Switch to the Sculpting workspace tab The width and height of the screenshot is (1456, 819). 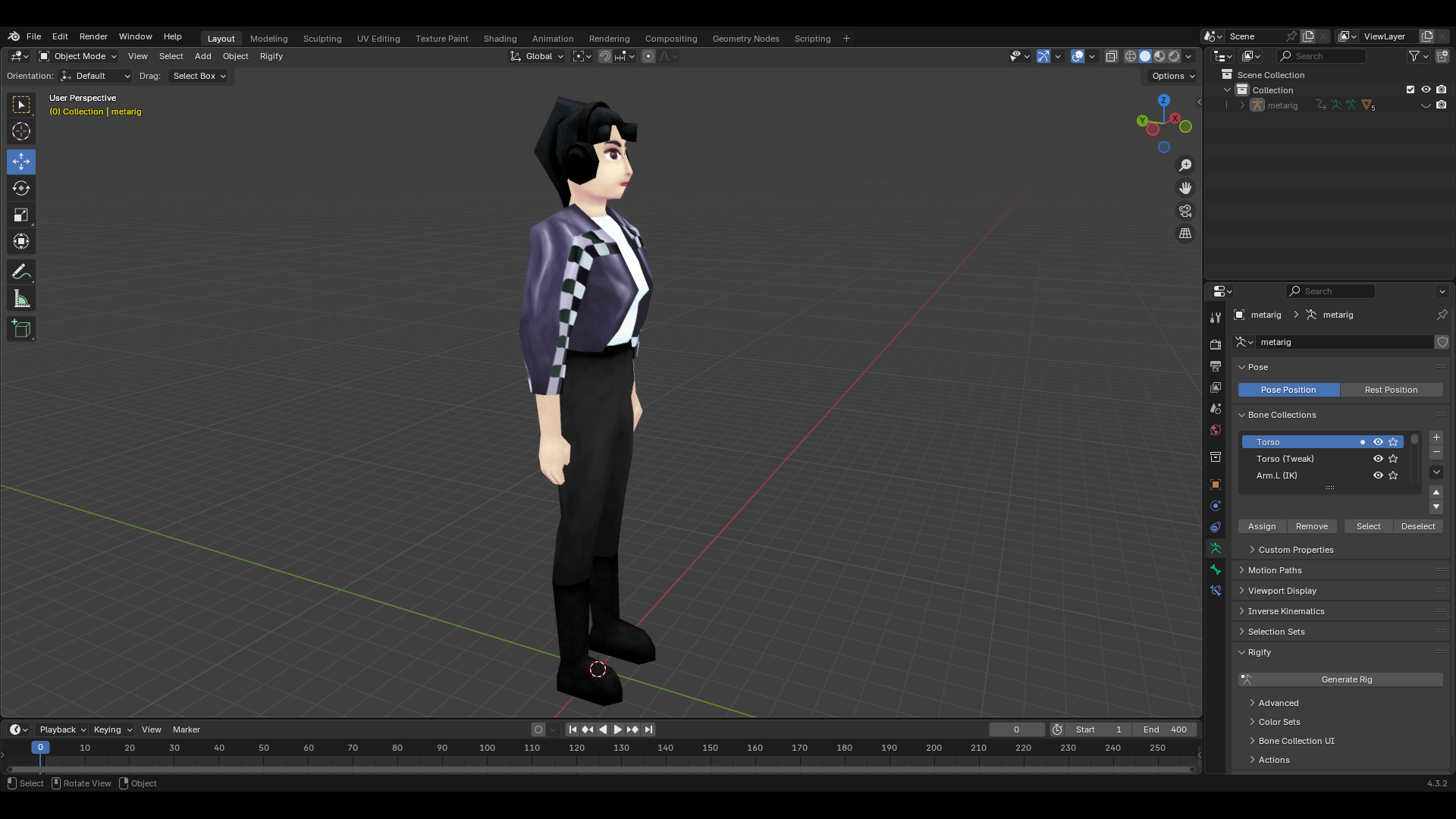click(322, 39)
